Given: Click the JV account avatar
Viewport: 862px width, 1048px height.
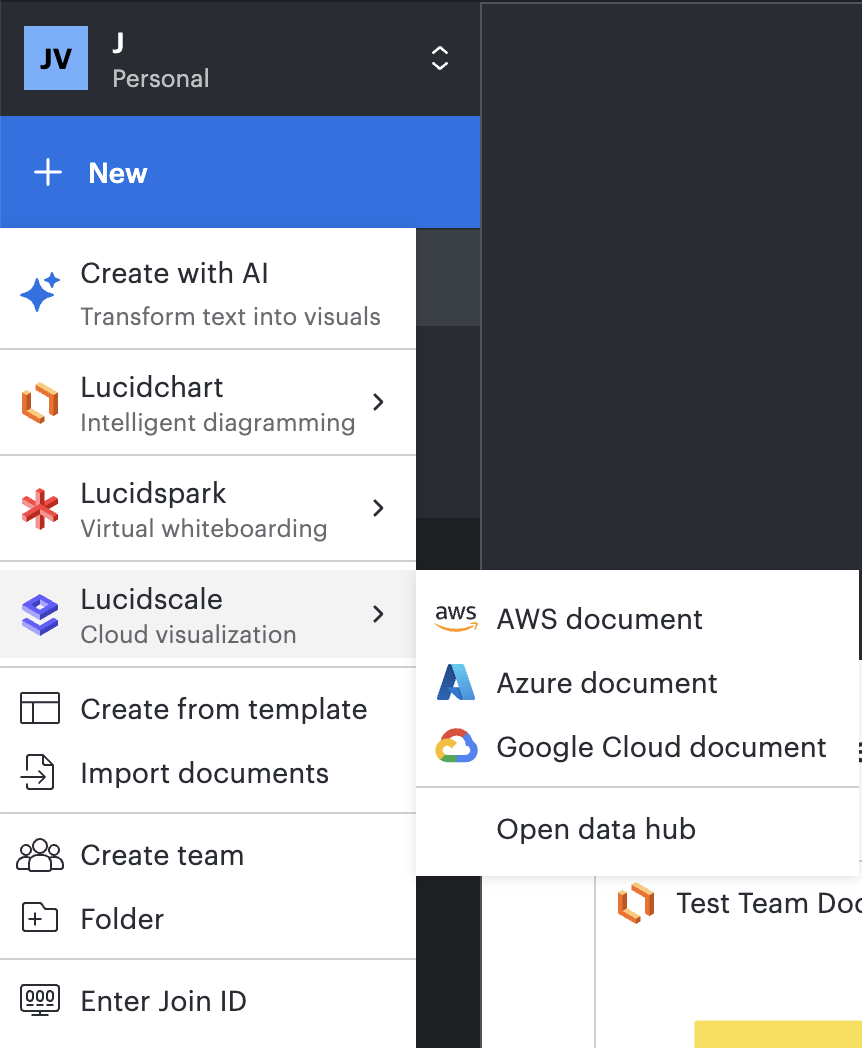Looking at the screenshot, I should [55, 58].
